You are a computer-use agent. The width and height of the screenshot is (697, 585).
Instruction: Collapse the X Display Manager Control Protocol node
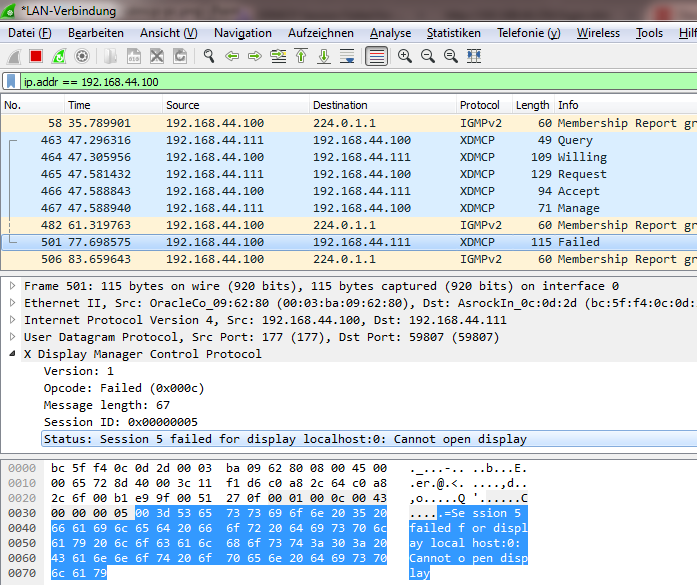[x=12, y=354]
